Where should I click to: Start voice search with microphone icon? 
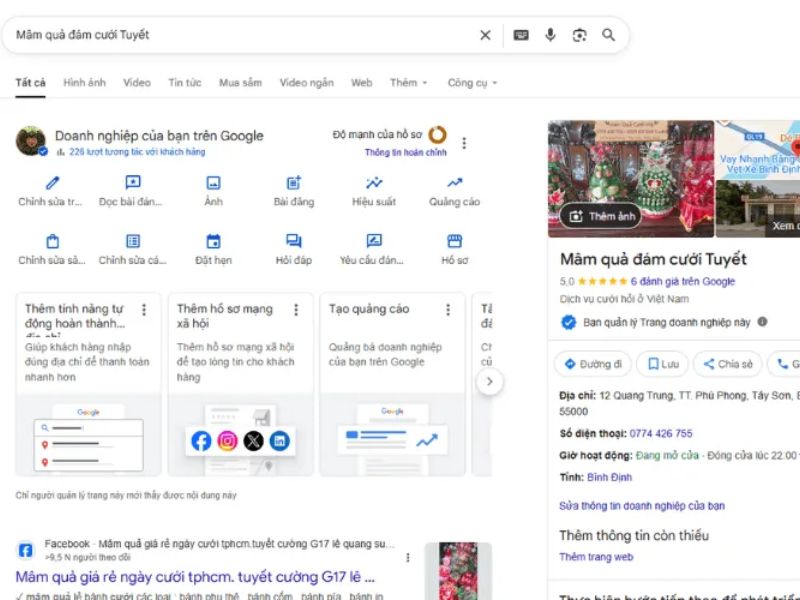pyautogui.click(x=550, y=35)
